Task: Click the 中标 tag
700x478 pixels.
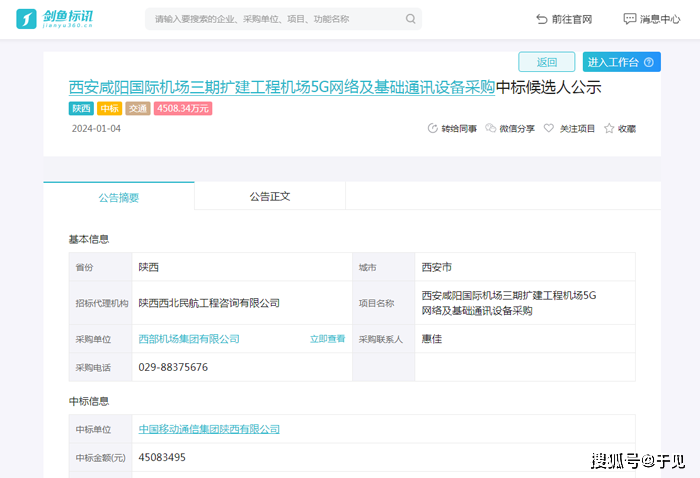Action: tap(109, 108)
